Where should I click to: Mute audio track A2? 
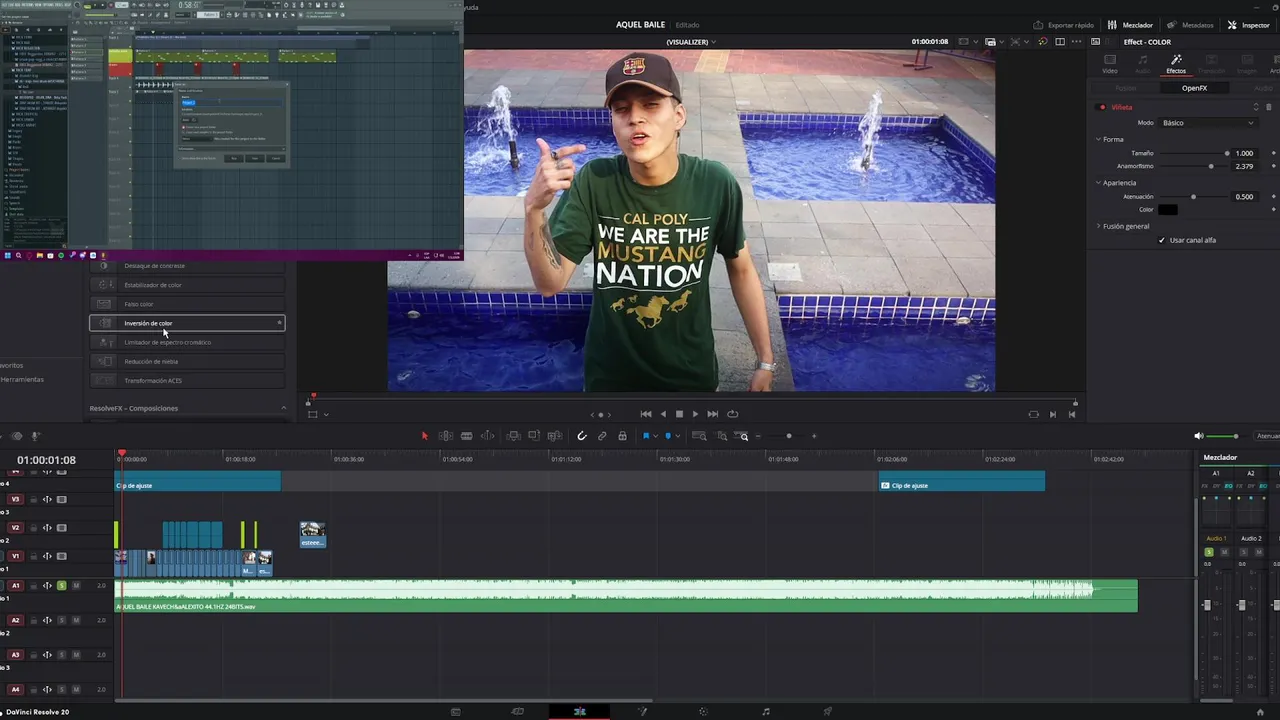tap(76, 620)
